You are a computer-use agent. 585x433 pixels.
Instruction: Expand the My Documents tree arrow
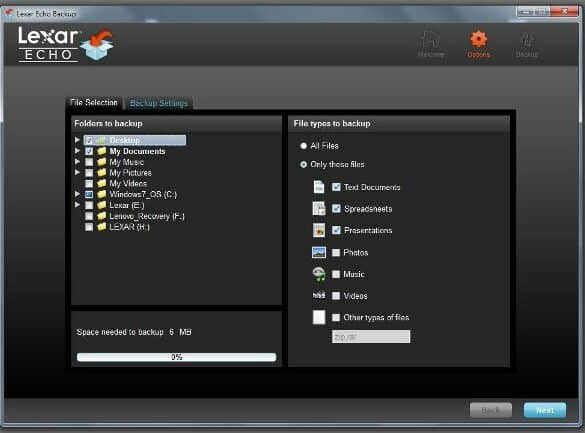pyautogui.click(x=77, y=151)
